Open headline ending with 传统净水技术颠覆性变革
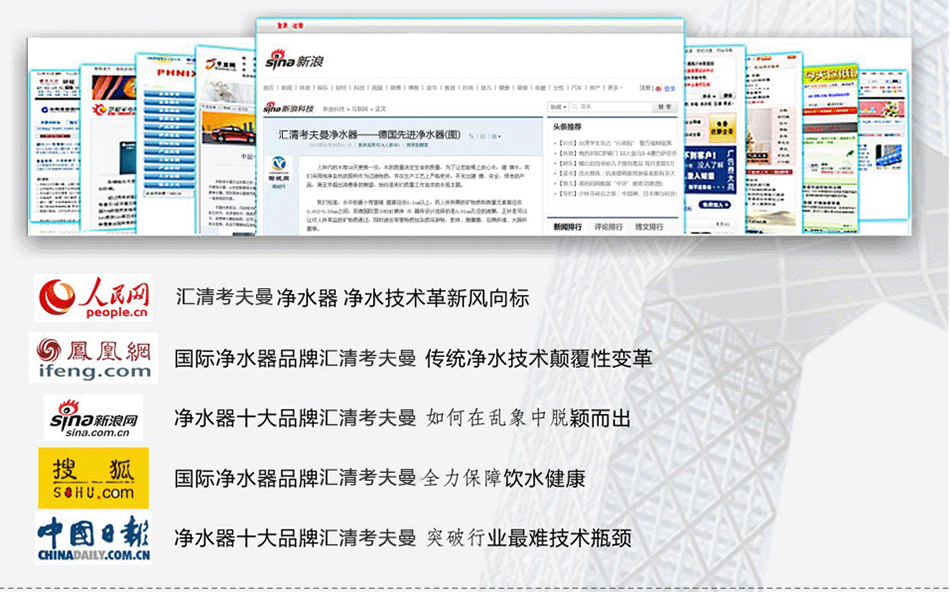Image resolution: width=951 pixels, height=592 pixels. pos(412,357)
